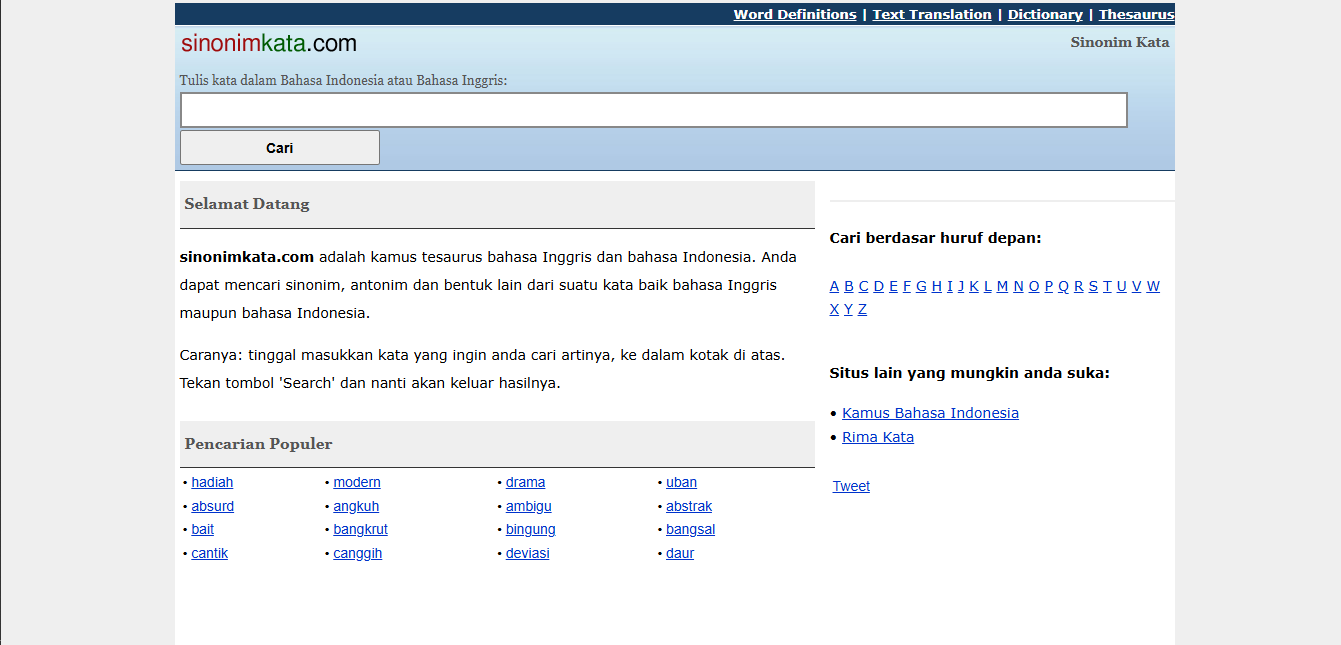The width and height of the screenshot is (1341, 645).
Task: Browse words starting with letter M
Action: (x=1002, y=286)
